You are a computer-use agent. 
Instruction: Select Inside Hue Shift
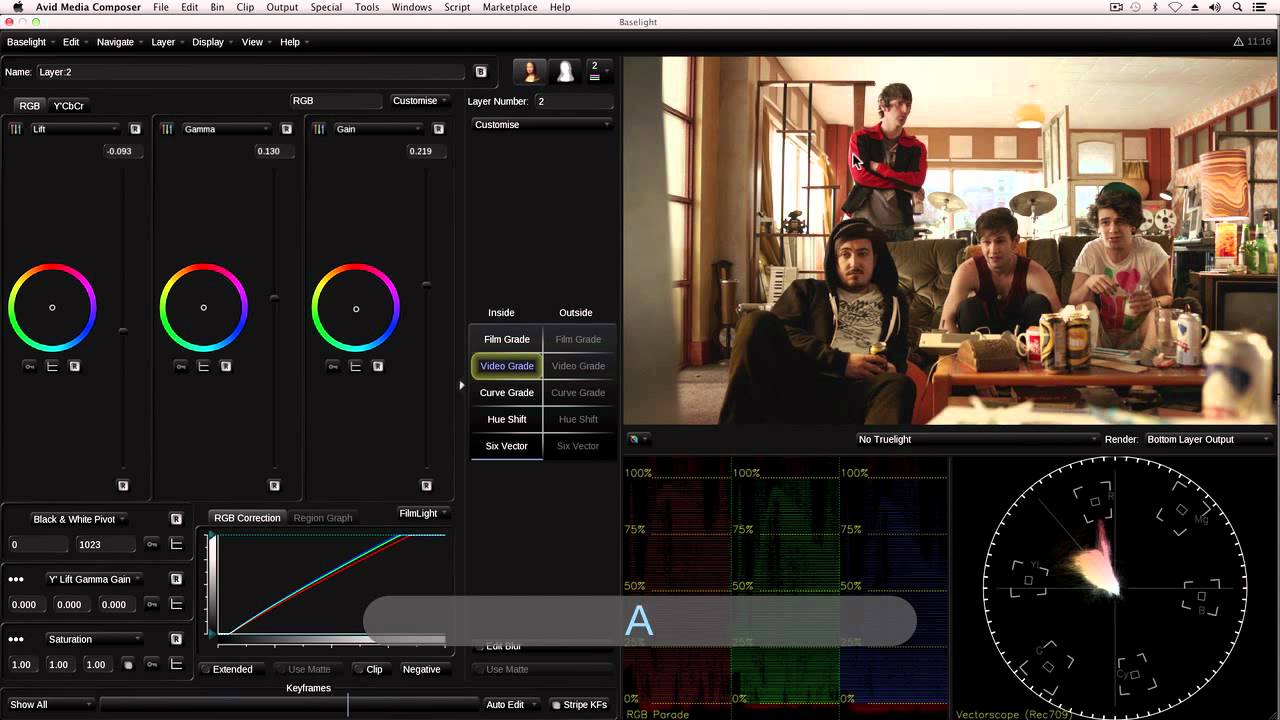click(x=507, y=420)
